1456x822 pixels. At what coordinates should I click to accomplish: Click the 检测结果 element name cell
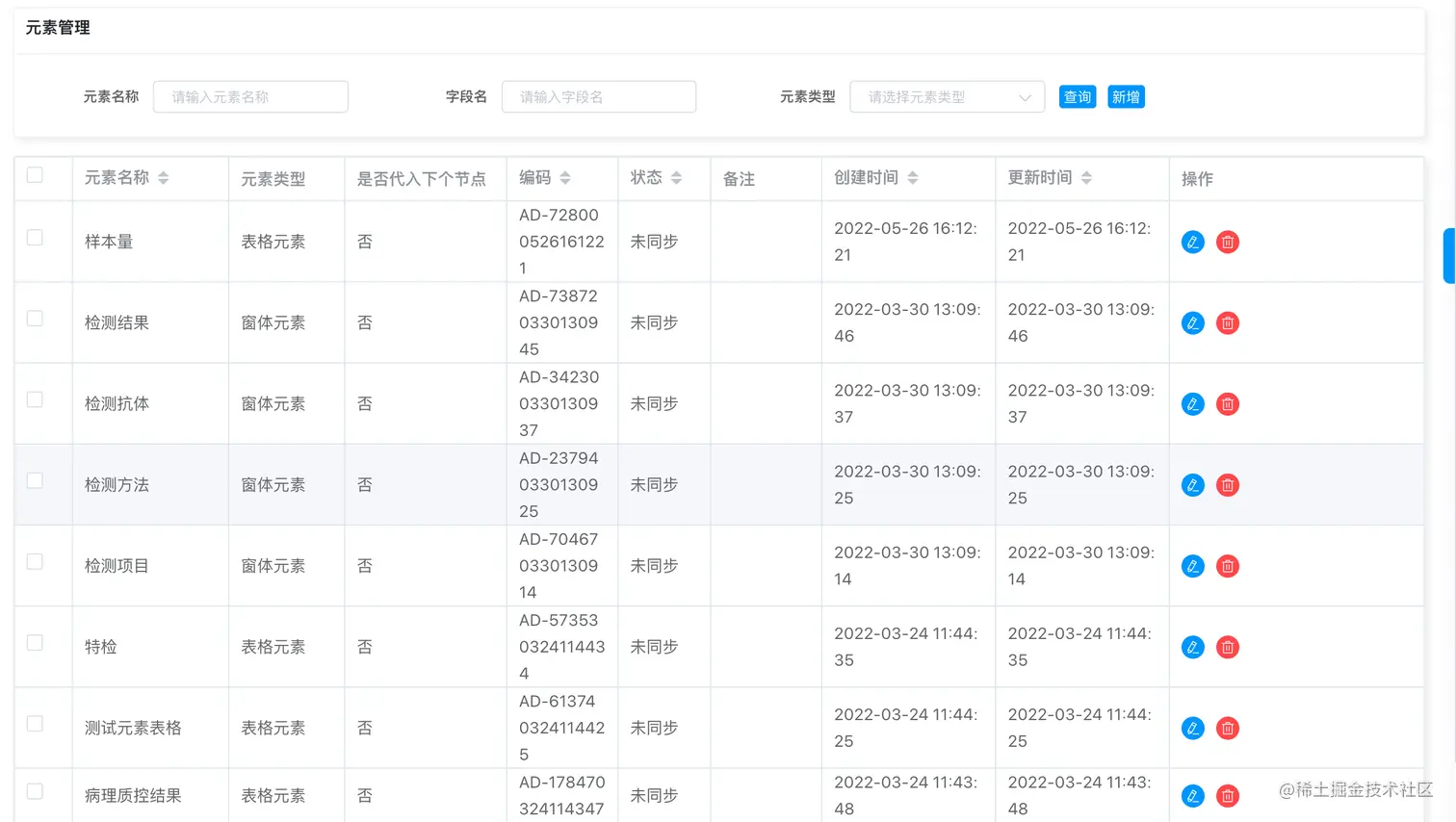[117, 322]
